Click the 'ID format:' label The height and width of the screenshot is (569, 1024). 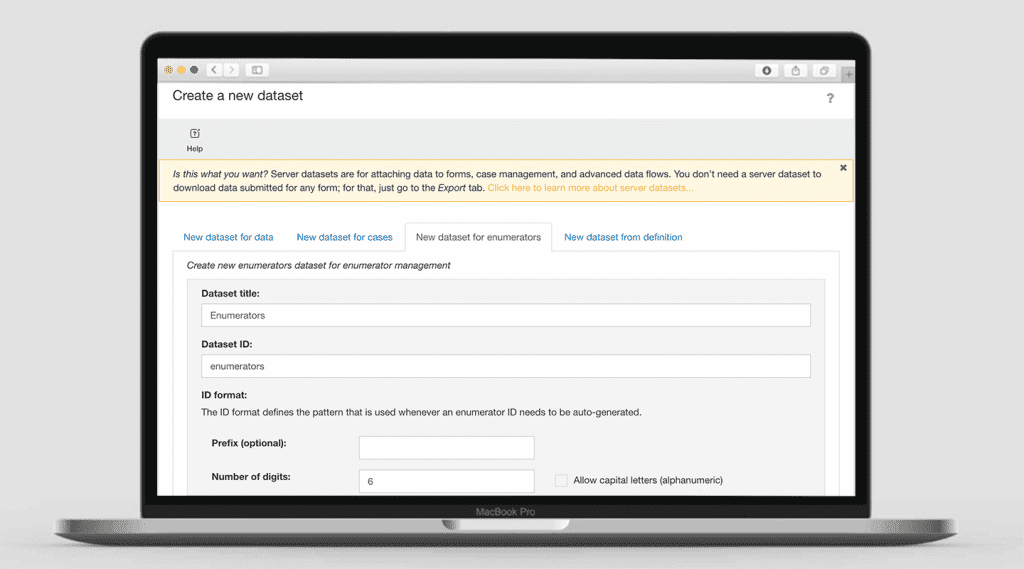click(224, 395)
